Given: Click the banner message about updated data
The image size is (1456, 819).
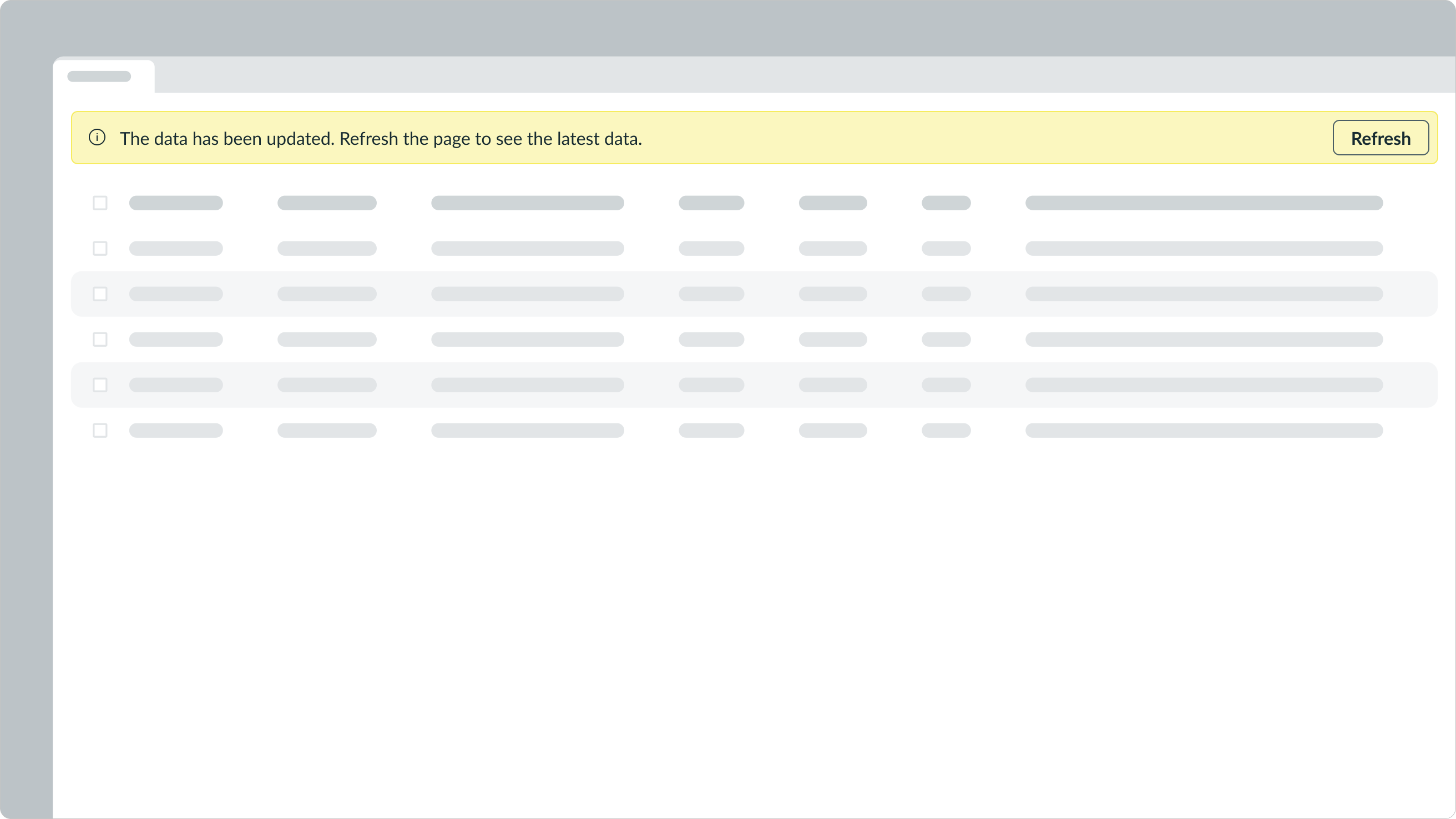Looking at the screenshot, I should point(381,139).
